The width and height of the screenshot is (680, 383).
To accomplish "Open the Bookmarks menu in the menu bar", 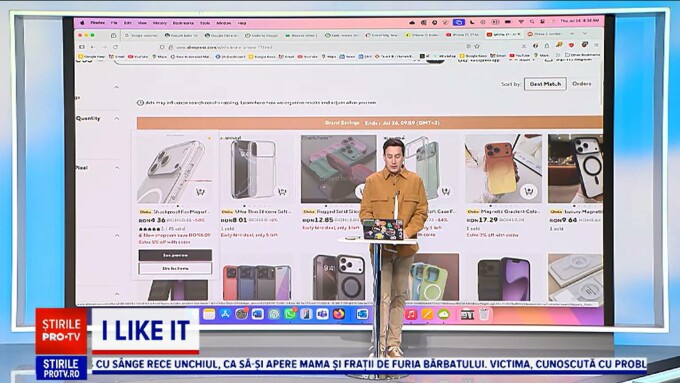I will [183, 23].
